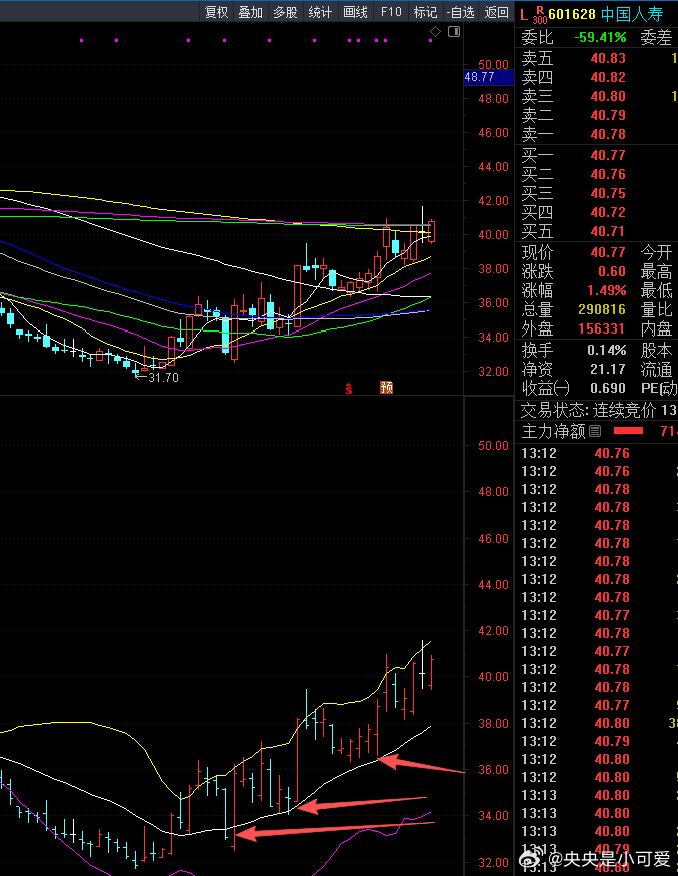Open the 叠加 overlay menu
Viewport: 678px width, 876px height.
click(x=250, y=12)
